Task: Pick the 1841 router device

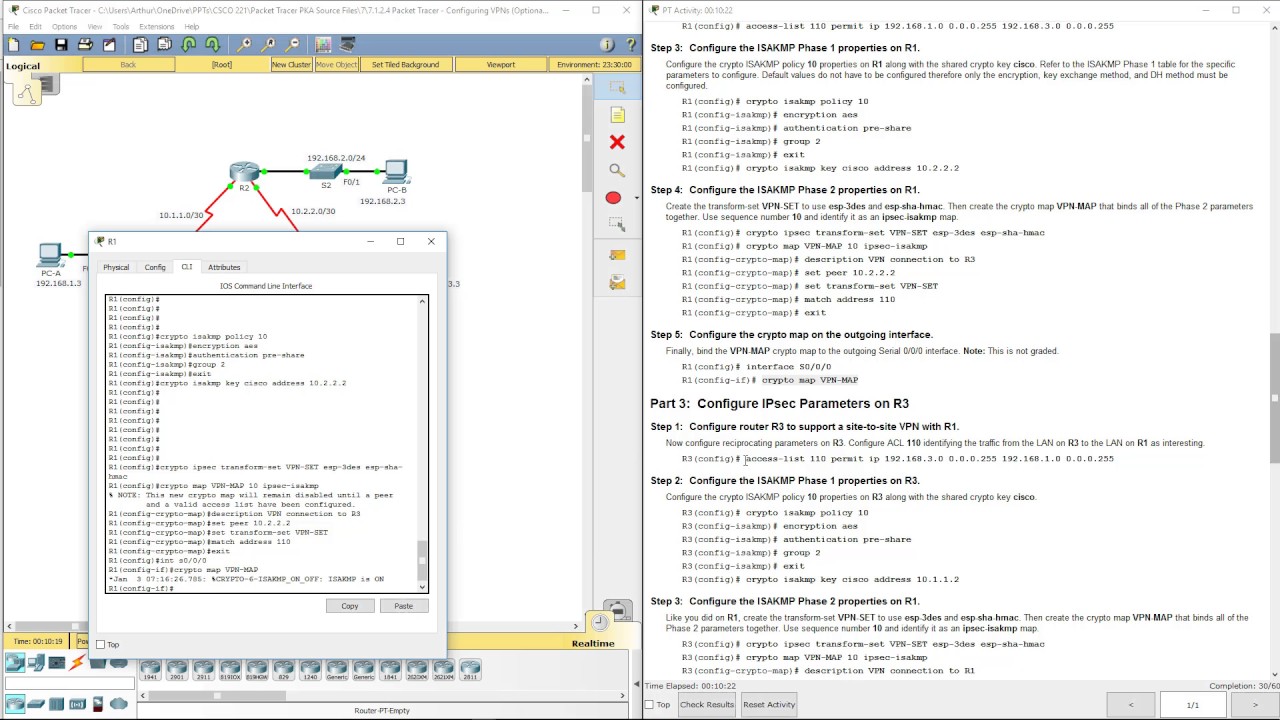Action: pyautogui.click(x=390, y=669)
